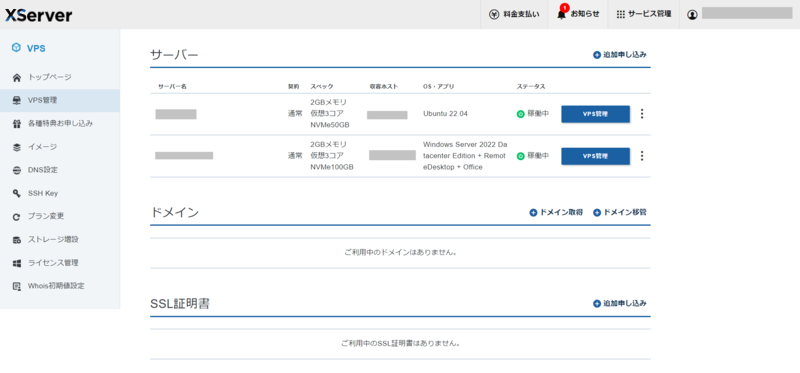Image resolution: width=800 pixels, height=373 pixels.
Task: Click the スペック column header
Action: pyautogui.click(x=322, y=87)
